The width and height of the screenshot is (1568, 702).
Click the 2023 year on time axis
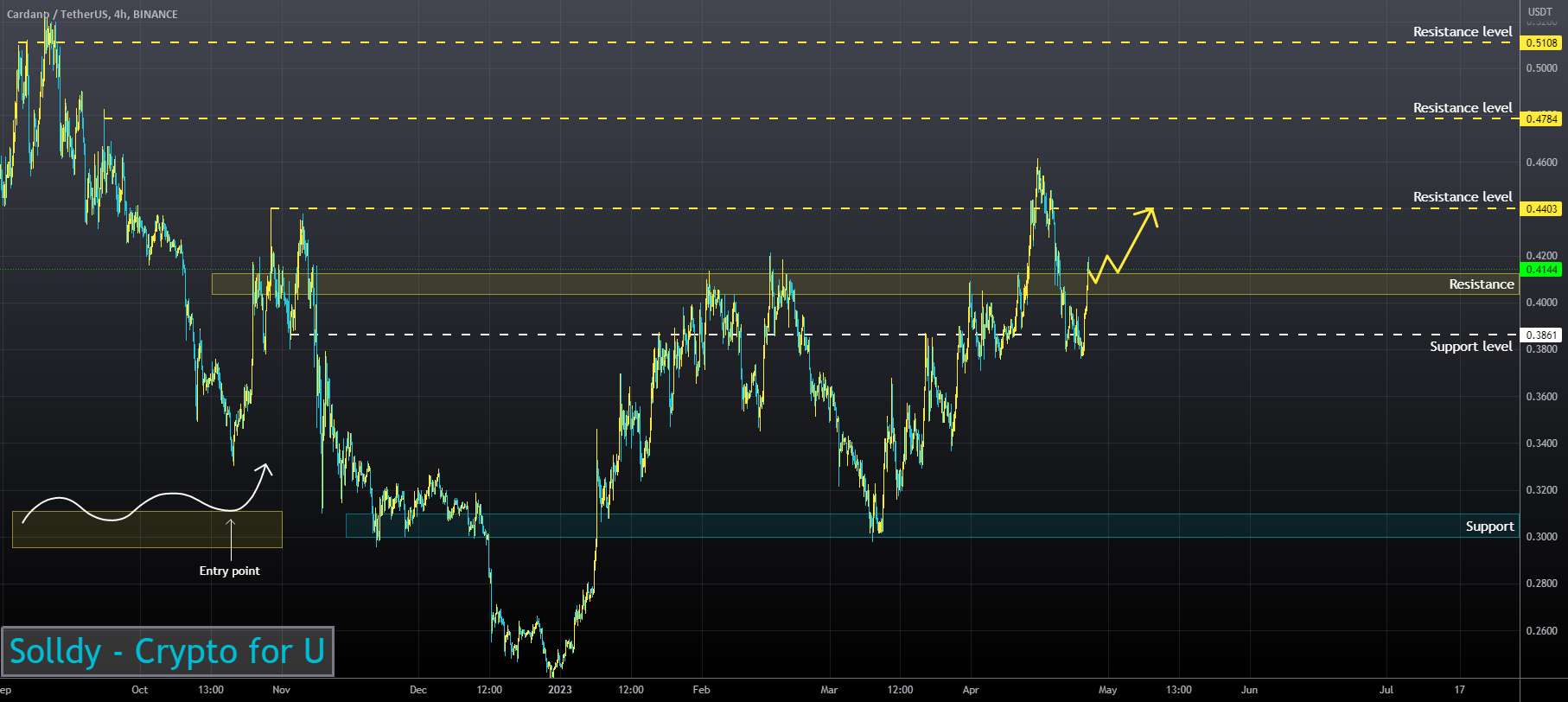(x=559, y=690)
